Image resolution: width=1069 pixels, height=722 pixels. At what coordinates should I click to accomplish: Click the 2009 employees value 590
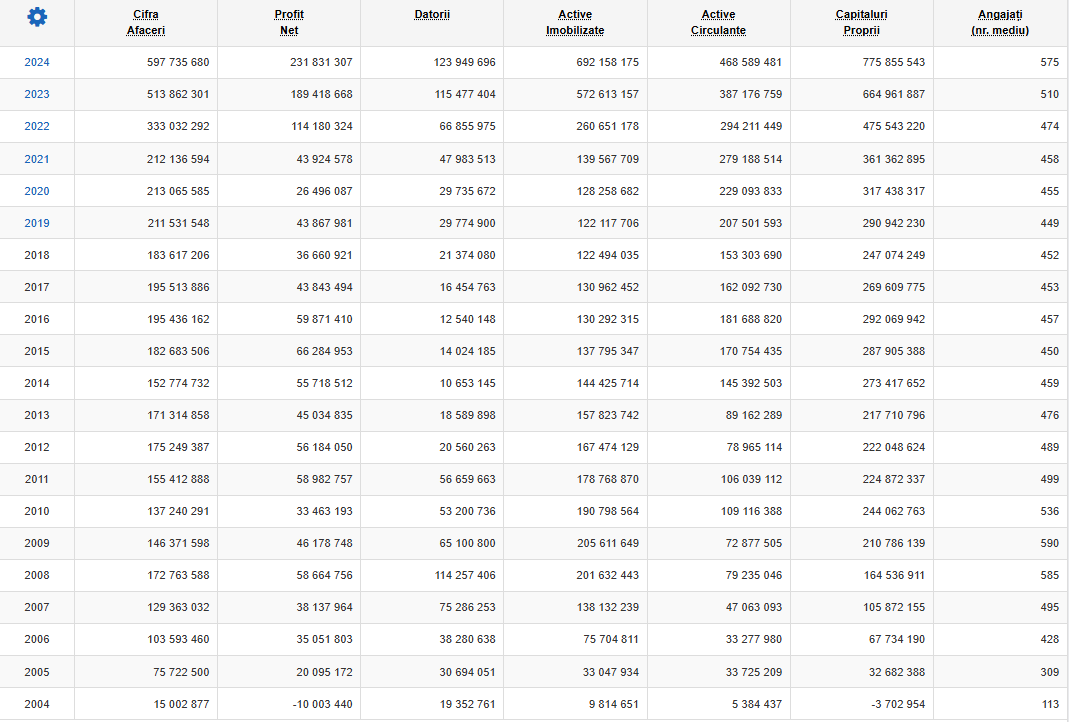click(1050, 543)
